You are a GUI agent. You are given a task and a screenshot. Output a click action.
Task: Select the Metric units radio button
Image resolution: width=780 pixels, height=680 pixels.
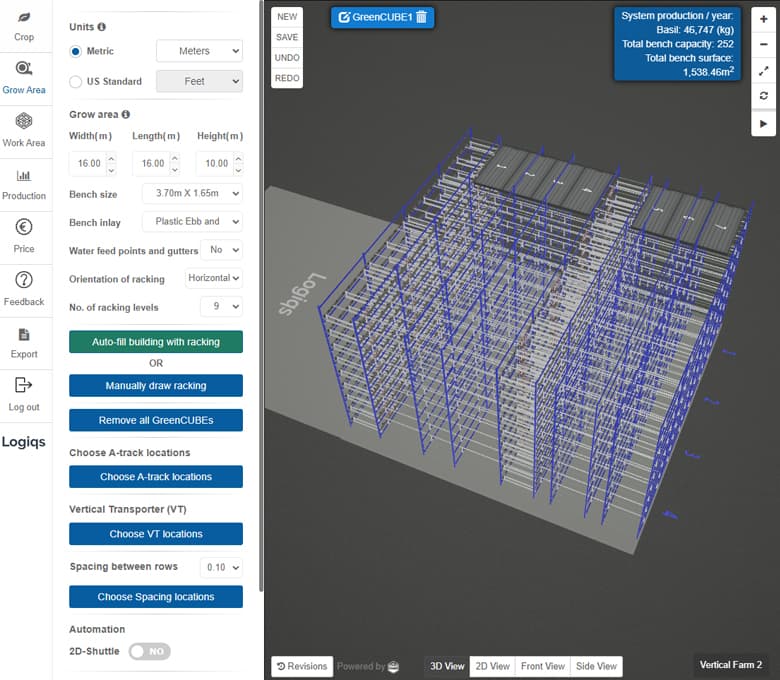coord(76,51)
